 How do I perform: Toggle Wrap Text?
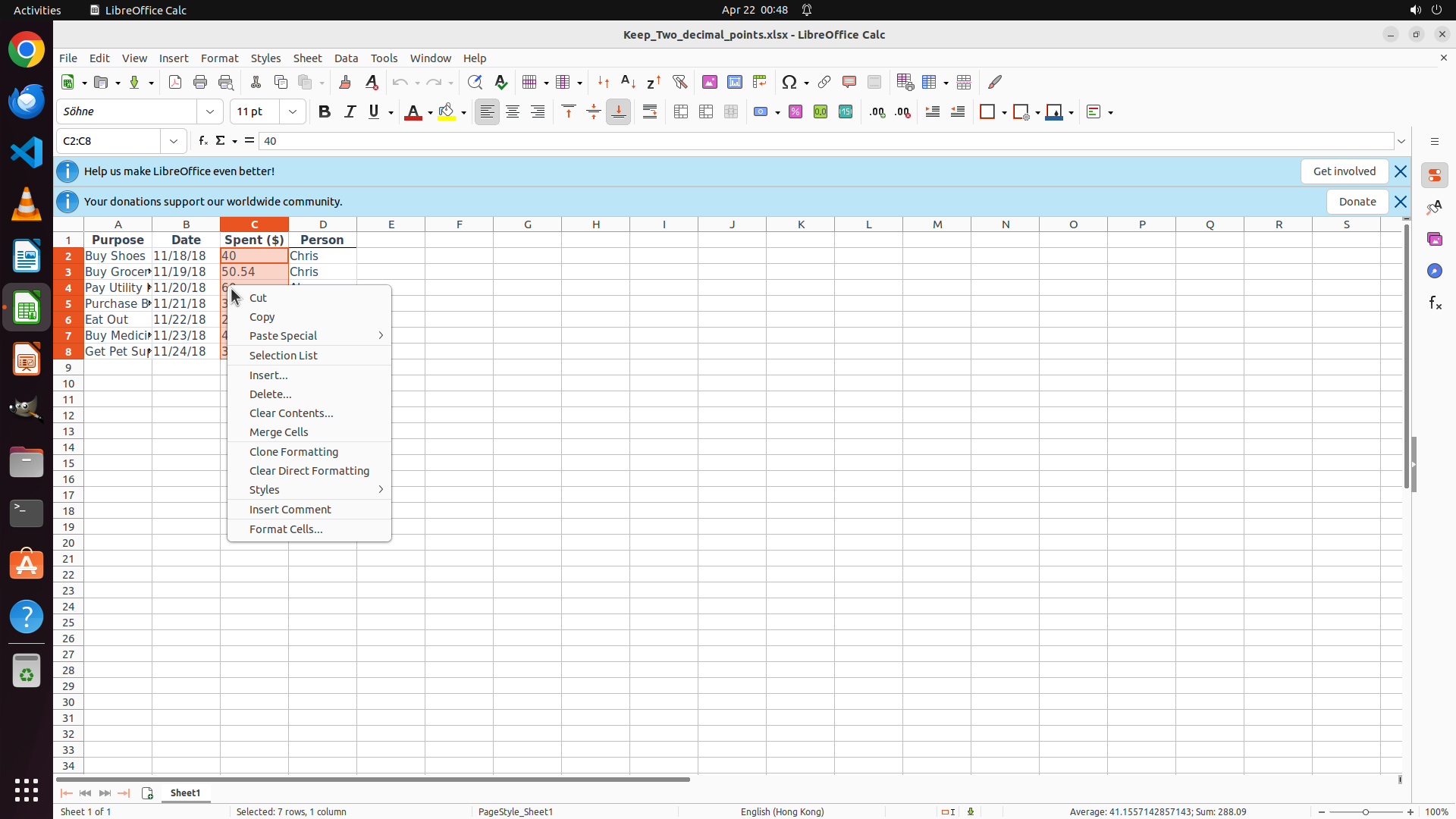[x=650, y=112]
